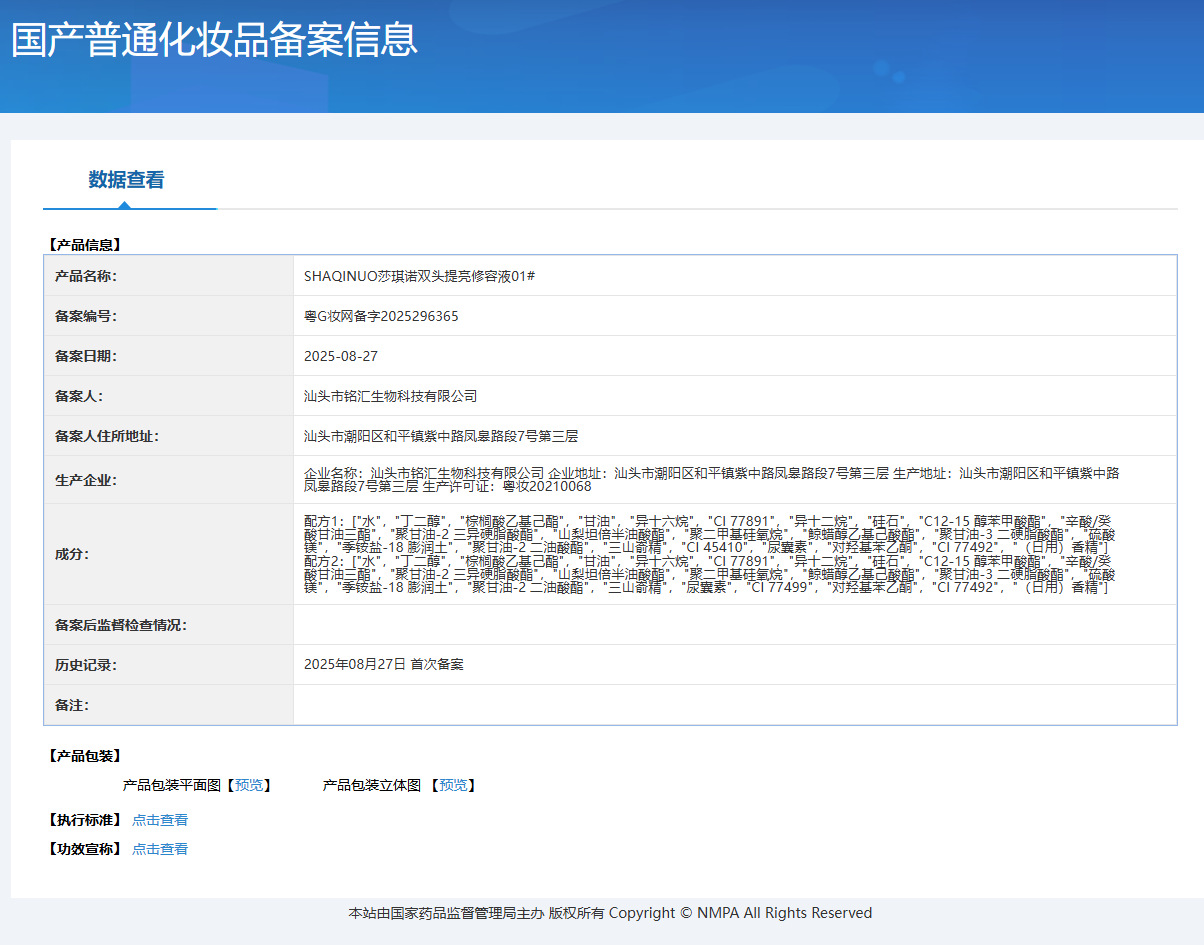Click the 备案人 label cell
The width and height of the screenshot is (1204, 945).
click(x=169, y=396)
